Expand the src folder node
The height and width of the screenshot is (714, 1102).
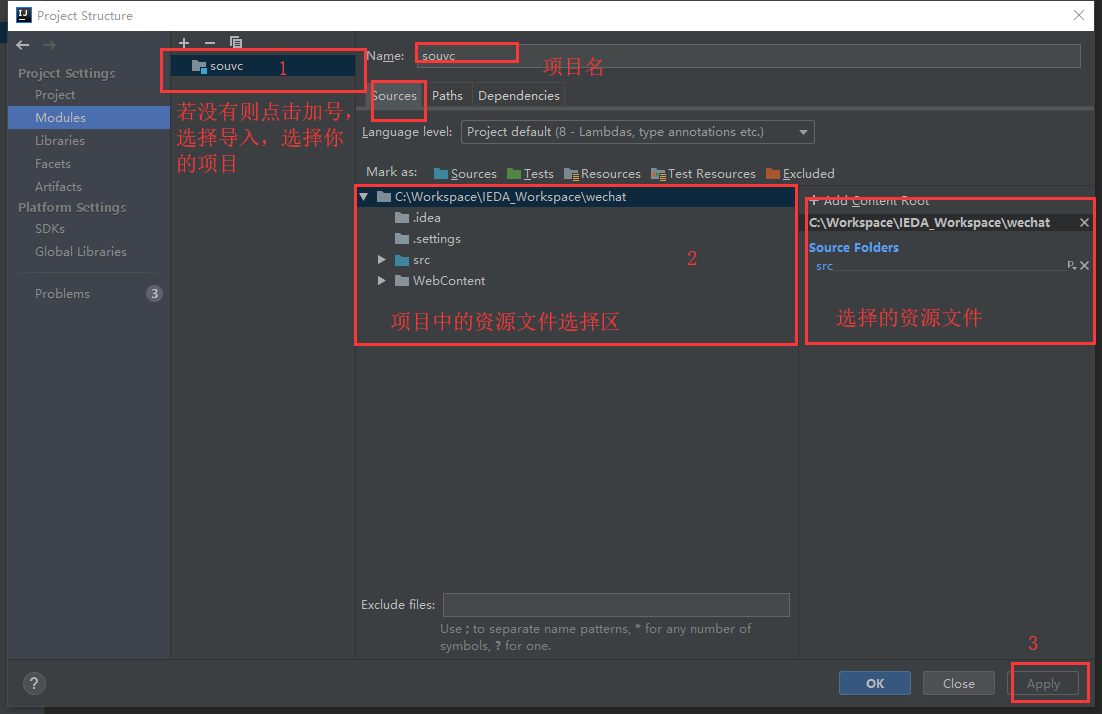tap(382, 260)
